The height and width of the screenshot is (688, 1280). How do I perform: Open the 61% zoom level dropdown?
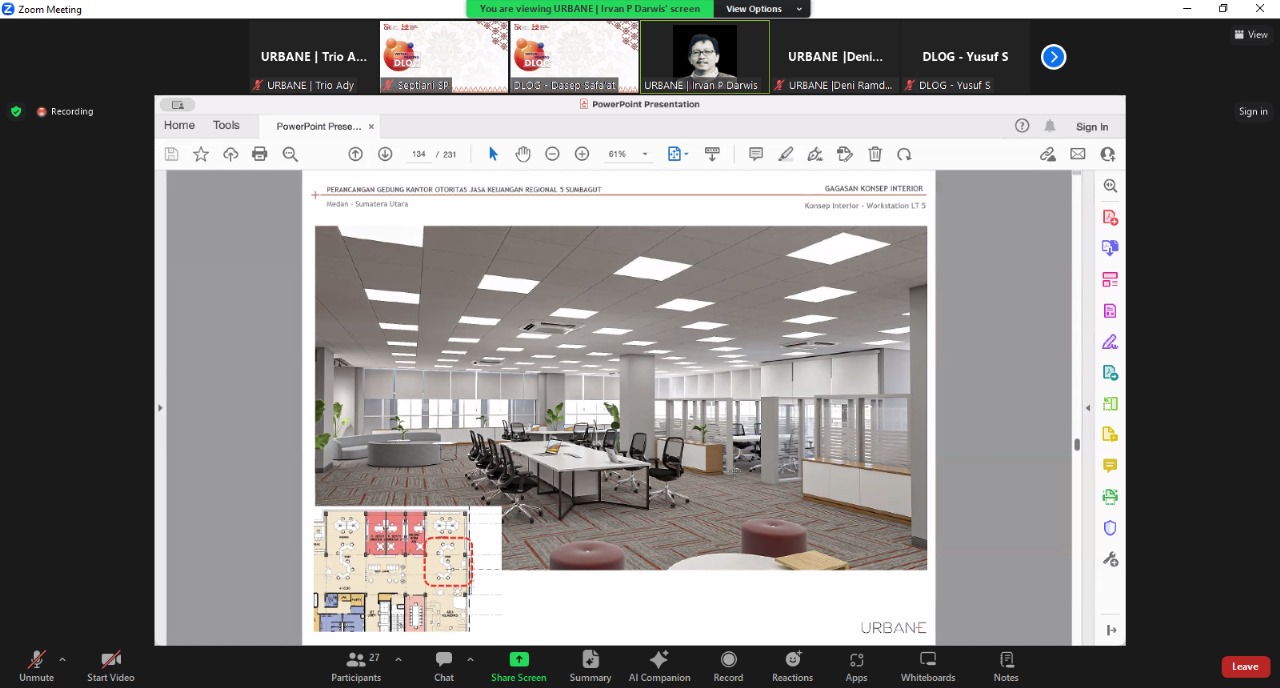pyautogui.click(x=645, y=154)
